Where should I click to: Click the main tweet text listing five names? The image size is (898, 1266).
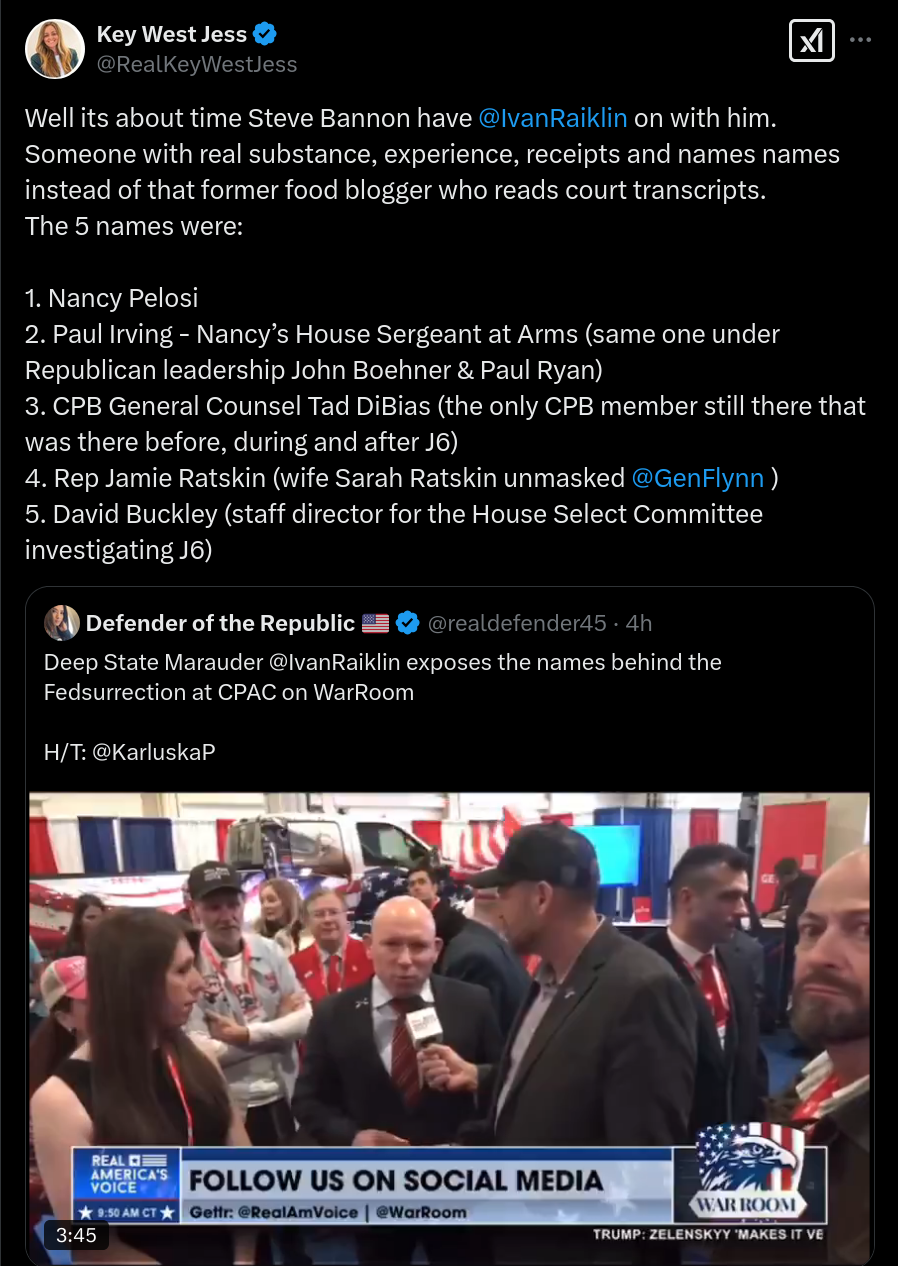point(446,334)
